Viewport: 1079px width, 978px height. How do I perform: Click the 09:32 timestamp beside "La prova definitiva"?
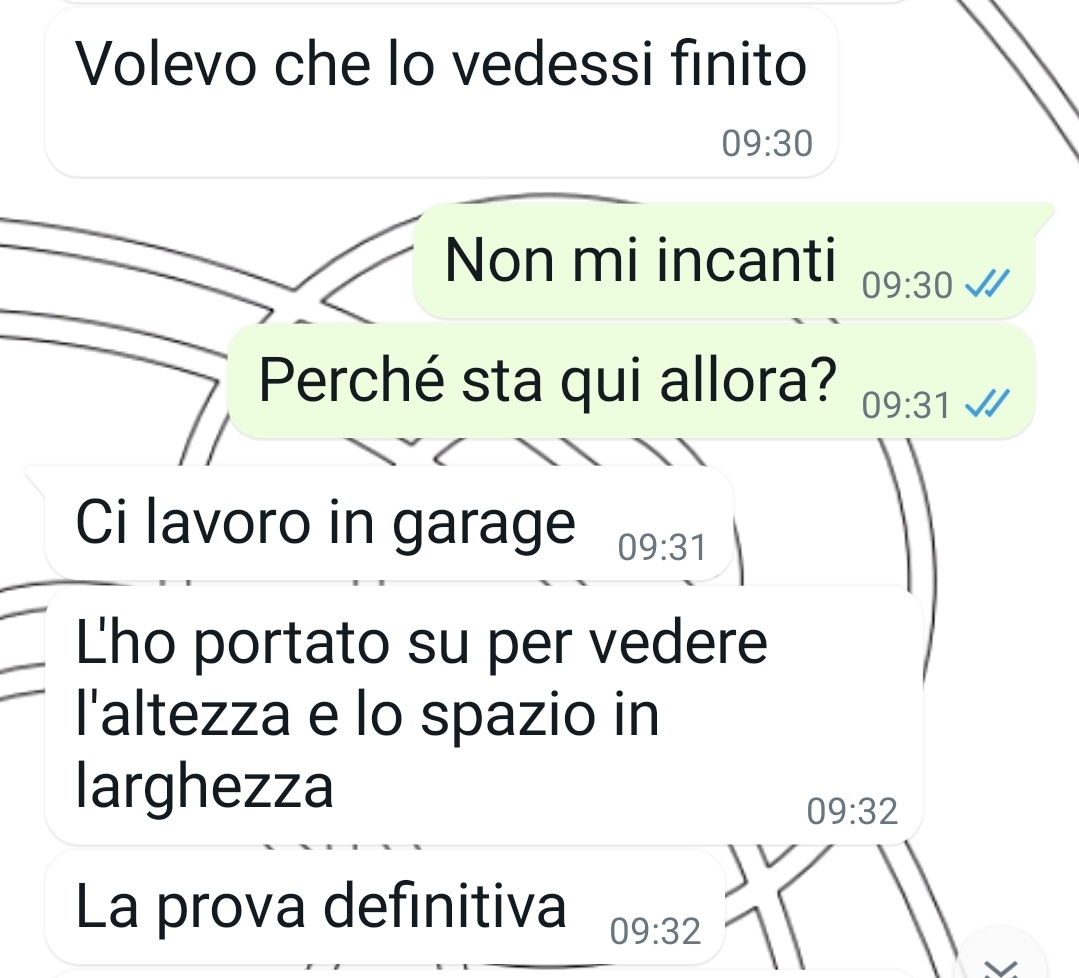click(655, 931)
